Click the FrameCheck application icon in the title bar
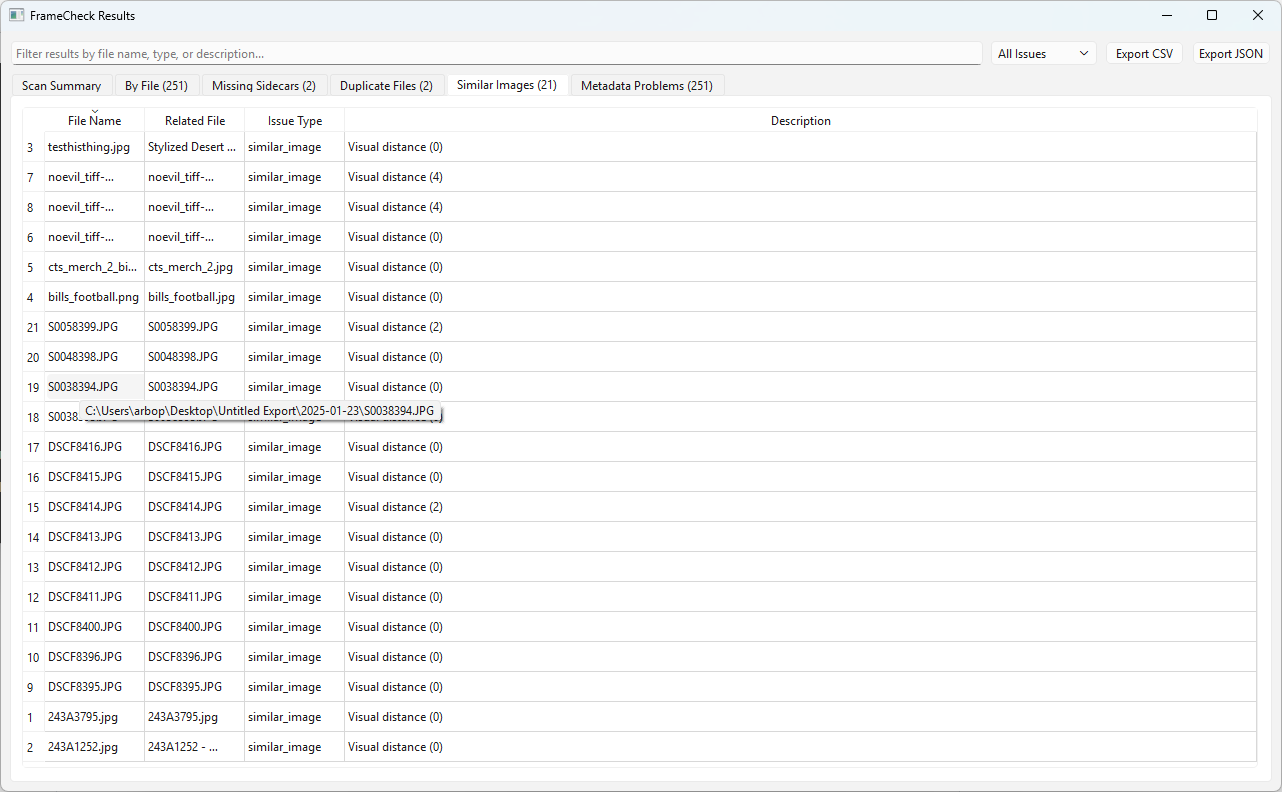1282x792 pixels. pyautogui.click(x=15, y=15)
